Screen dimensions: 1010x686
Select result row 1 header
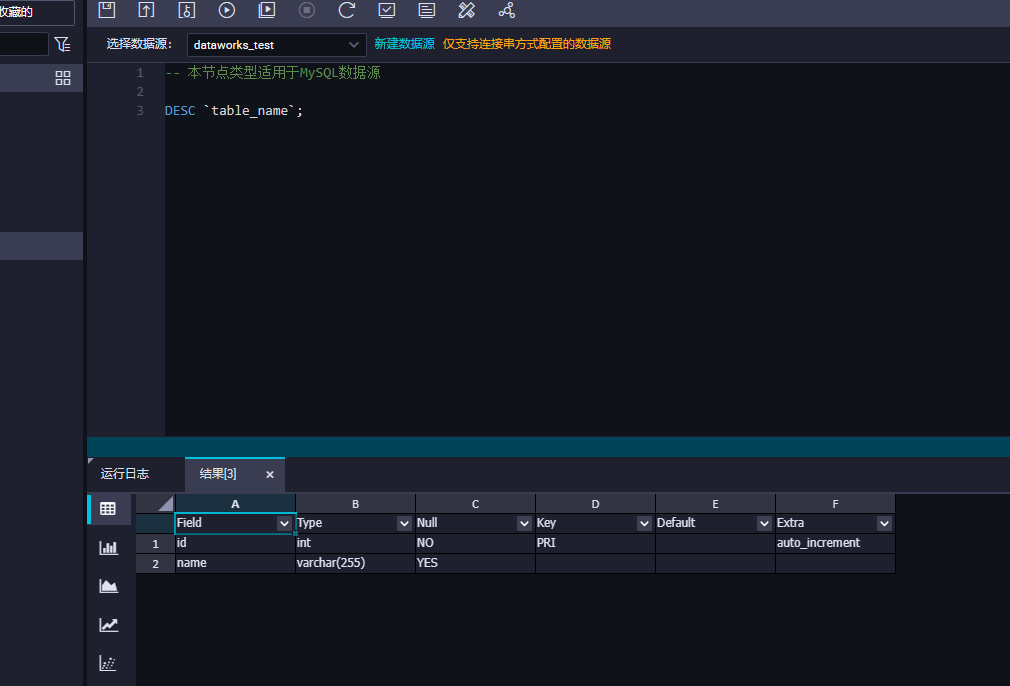(155, 544)
